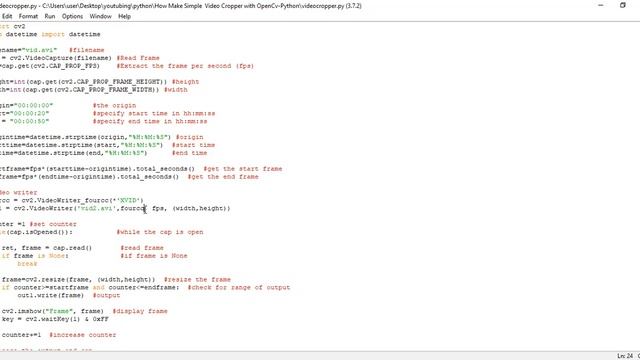This screenshot has height=360, width=640.
Task: Click the #the origin comment
Action: 114,105
